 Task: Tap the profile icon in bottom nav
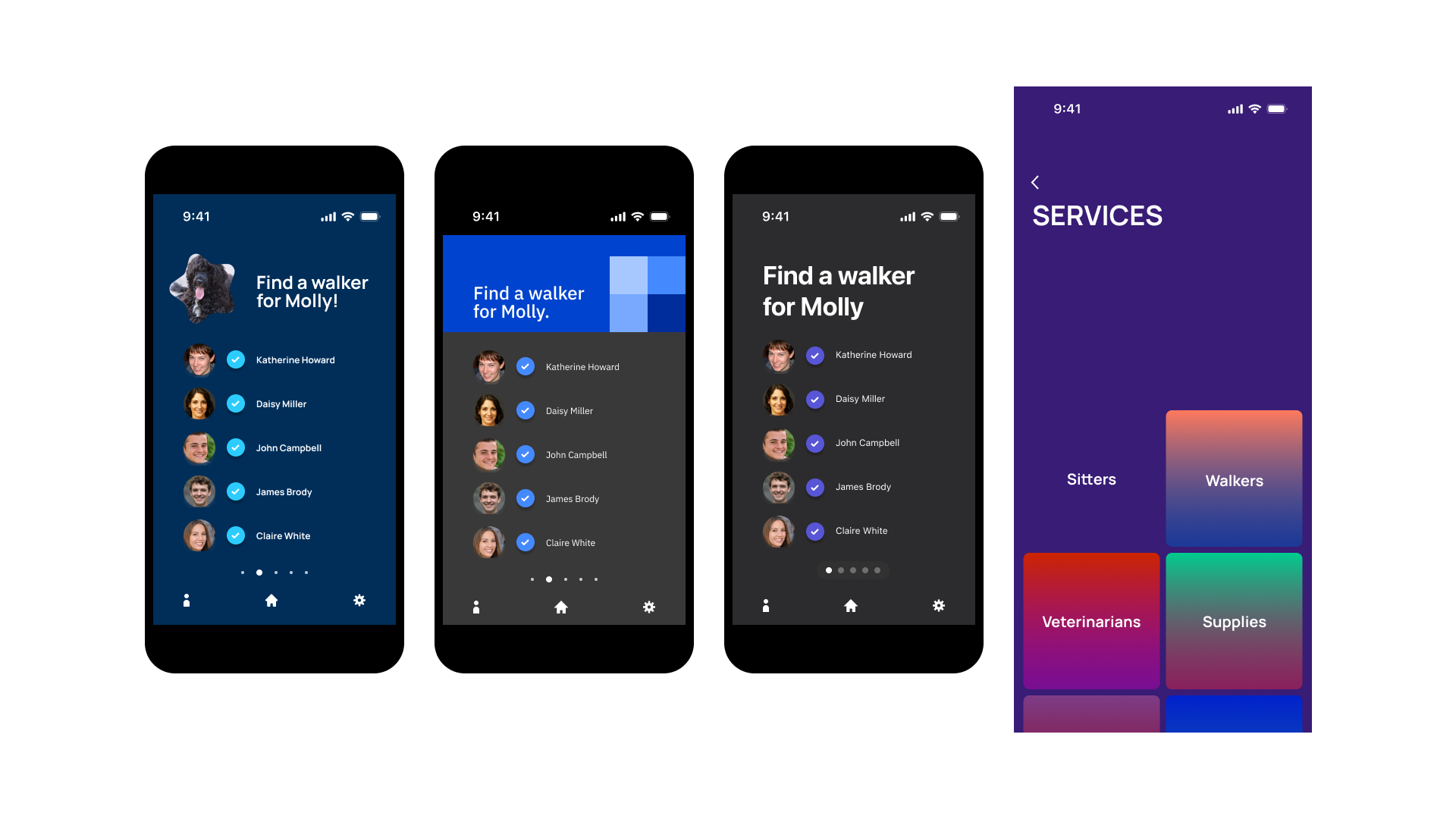[x=186, y=600]
